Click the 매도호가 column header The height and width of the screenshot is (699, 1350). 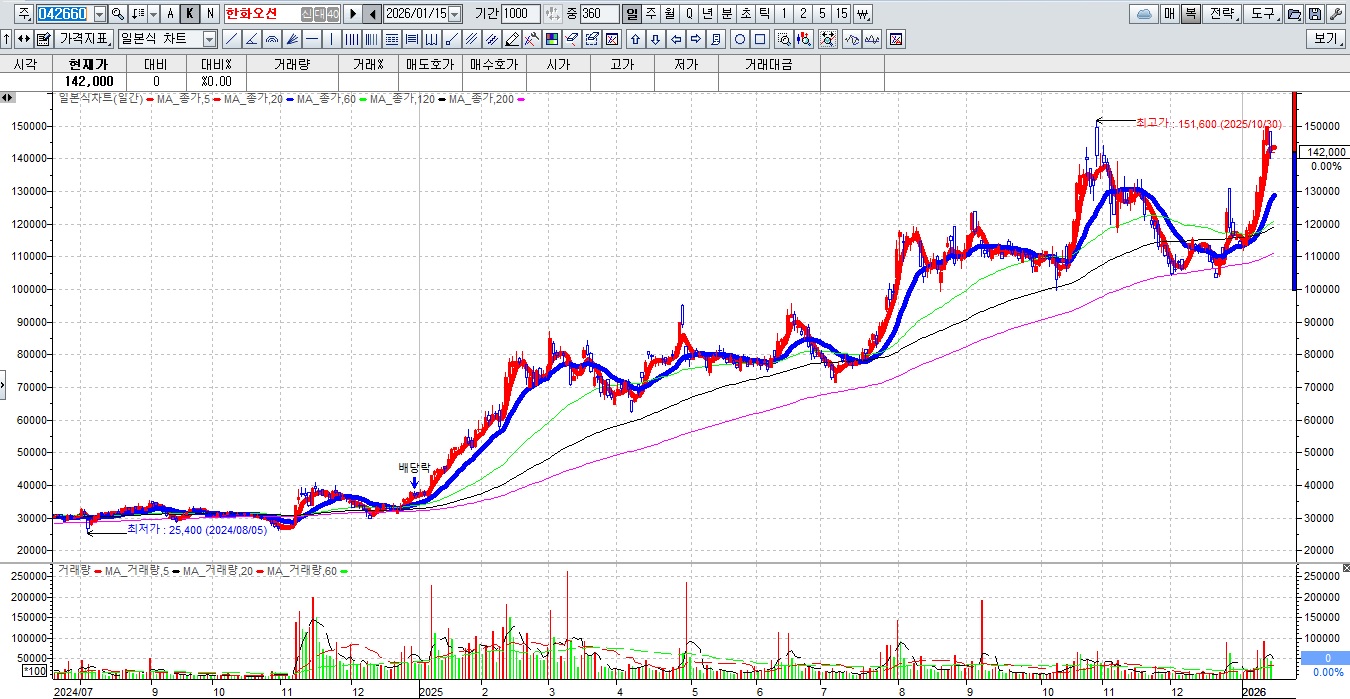coord(430,64)
